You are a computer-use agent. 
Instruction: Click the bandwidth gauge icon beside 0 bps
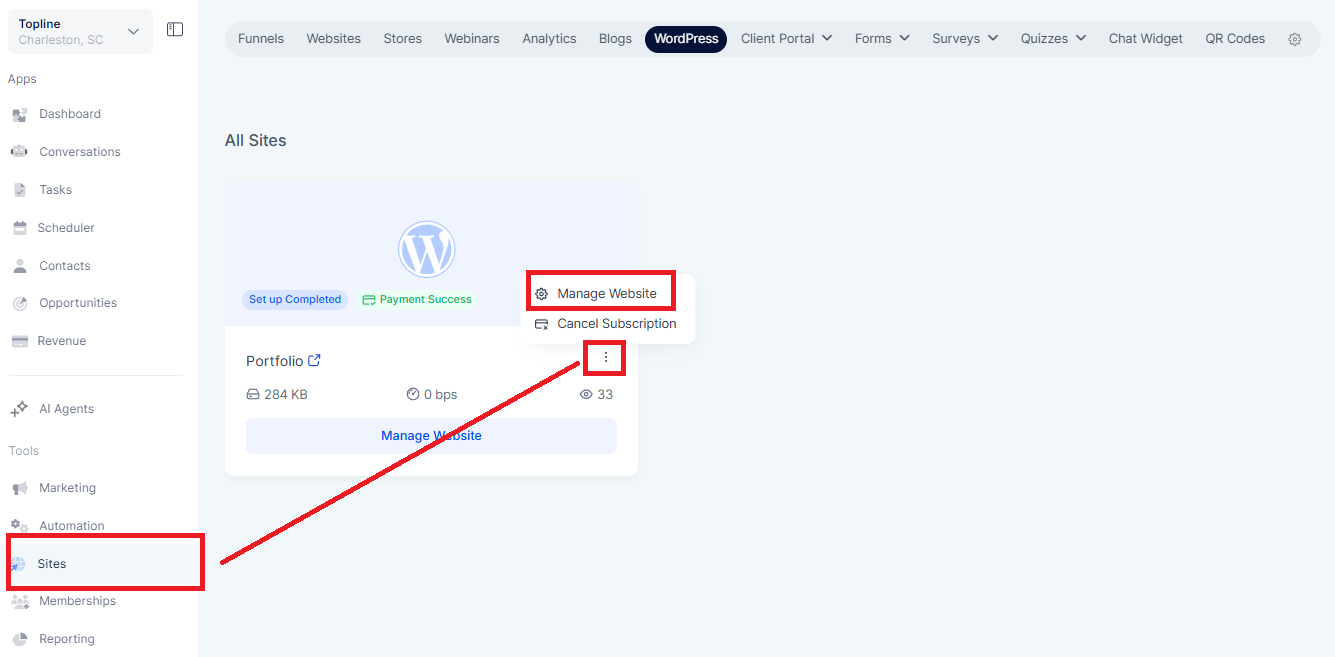(x=413, y=395)
